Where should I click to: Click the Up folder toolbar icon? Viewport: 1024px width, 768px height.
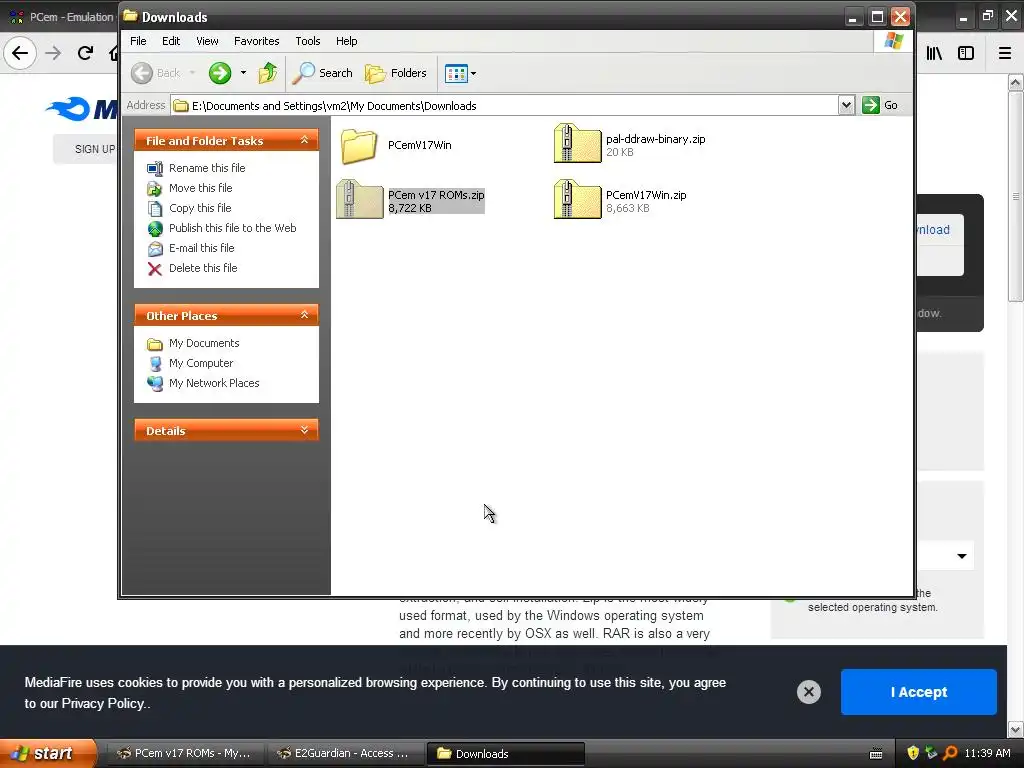click(x=268, y=73)
